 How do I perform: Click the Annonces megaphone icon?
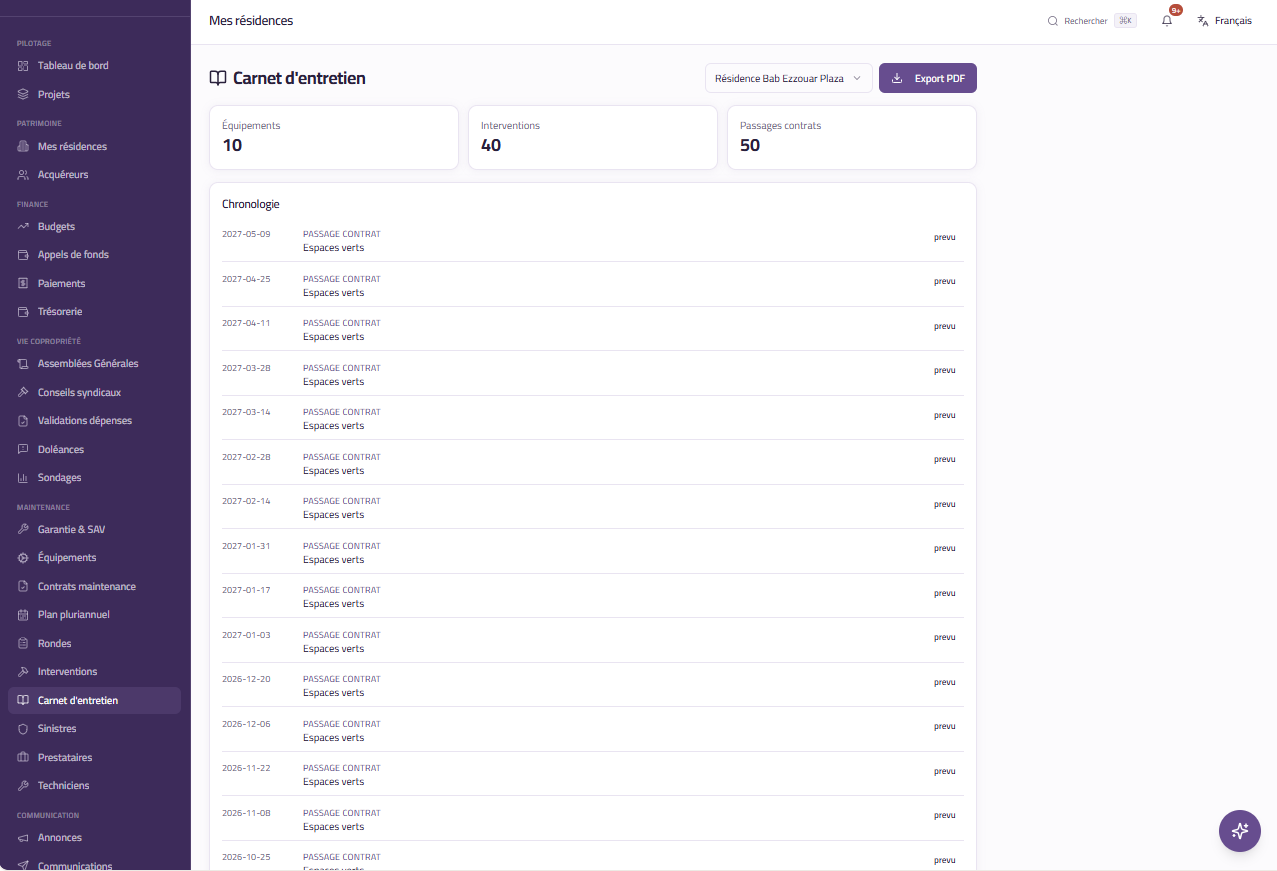click(23, 838)
